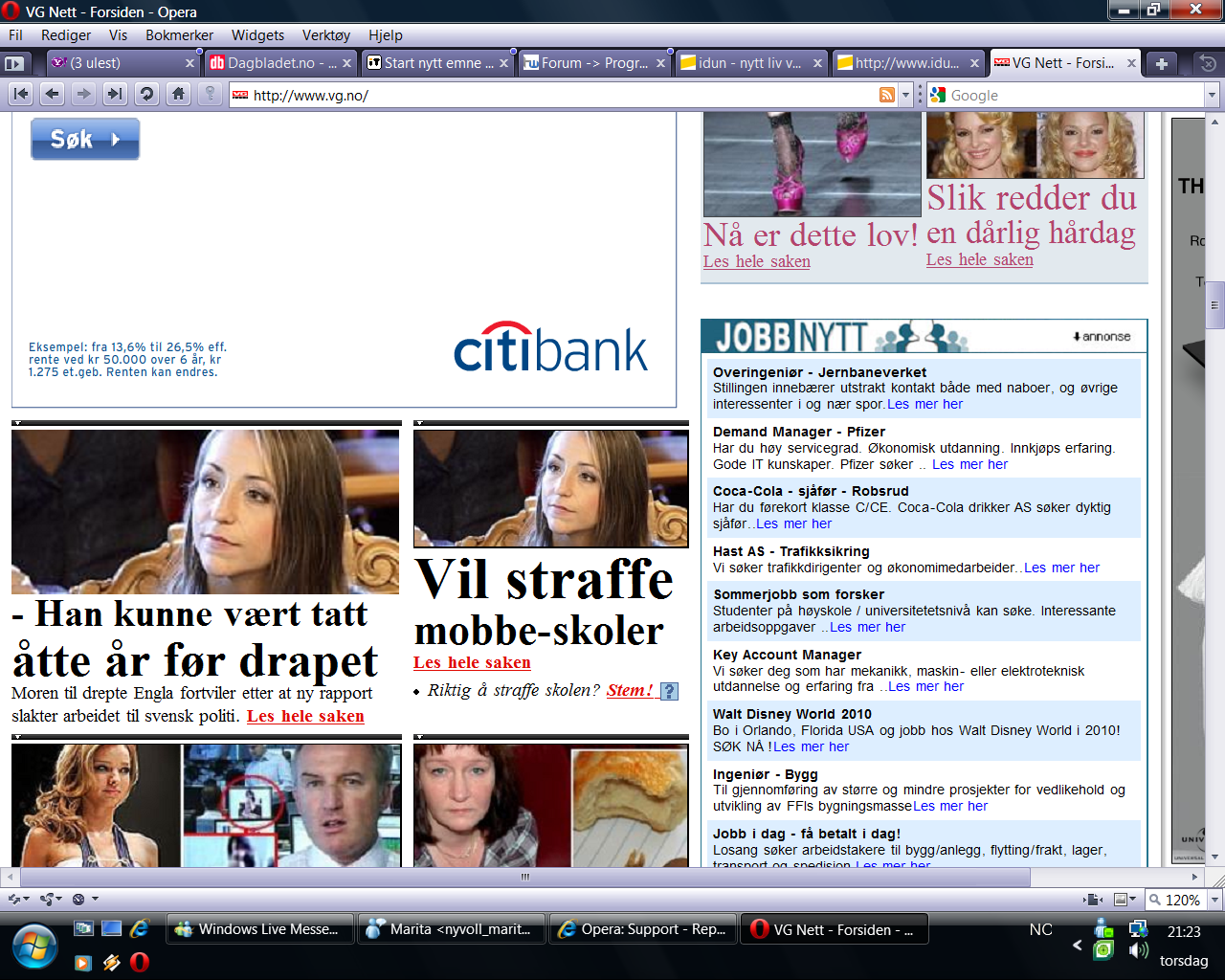
Task: Reload the page with the Reload button
Action: coord(146,94)
